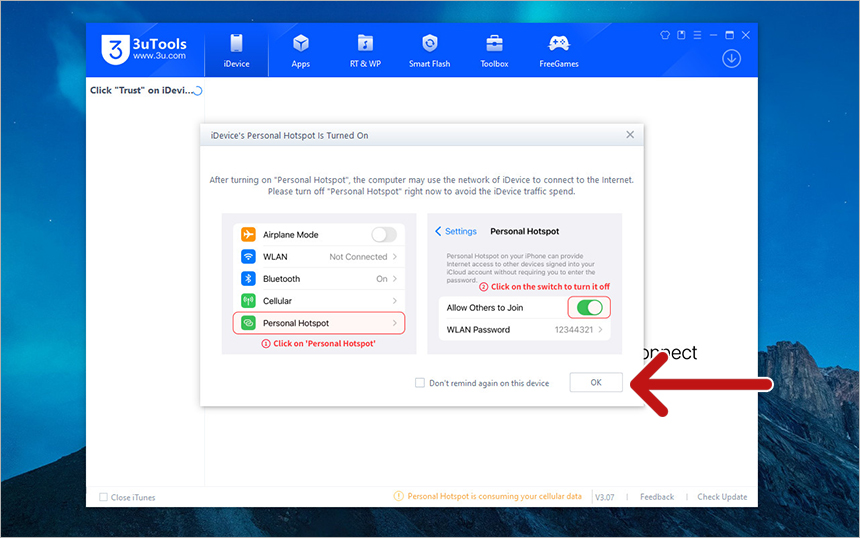Click the V3.07 version label

(x=604, y=497)
